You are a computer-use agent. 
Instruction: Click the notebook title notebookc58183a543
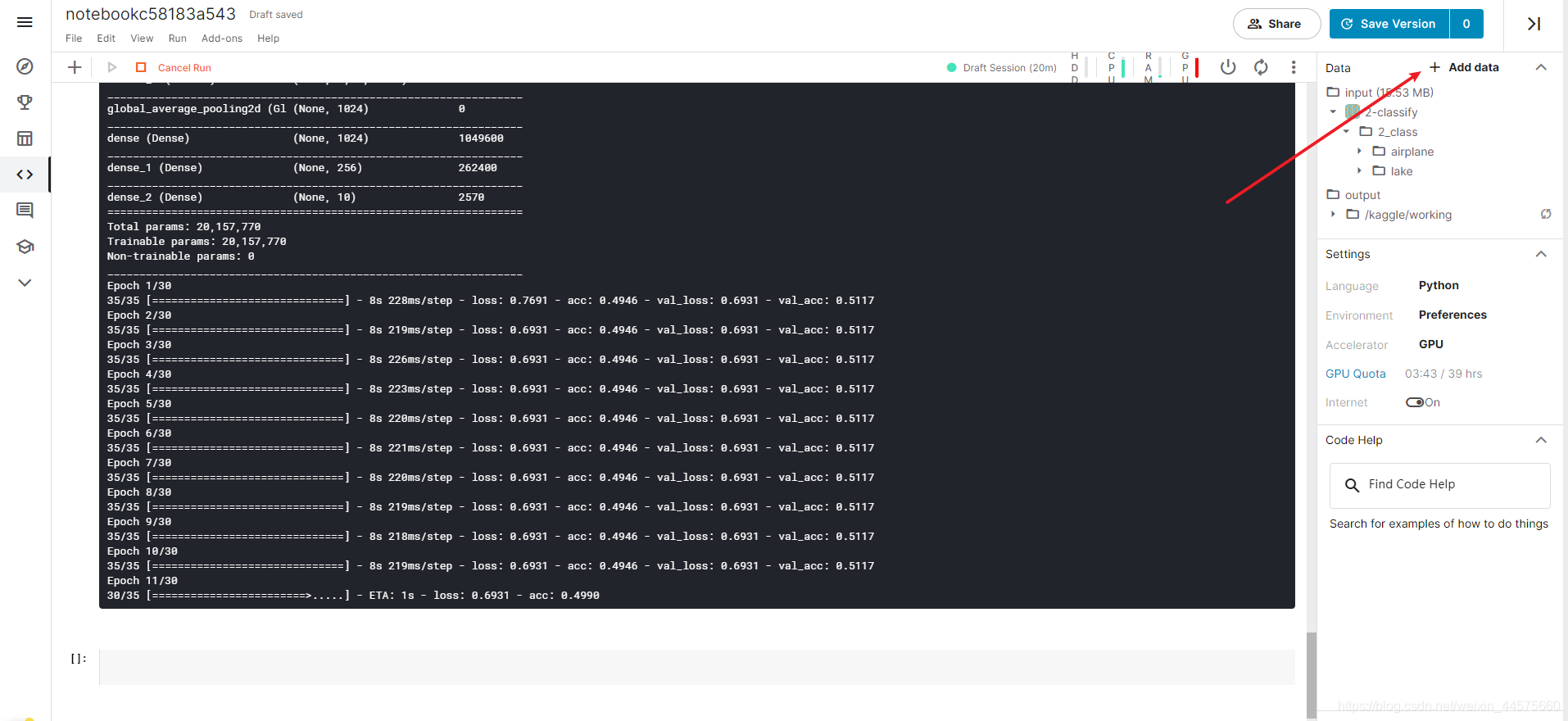[x=151, y=14]
